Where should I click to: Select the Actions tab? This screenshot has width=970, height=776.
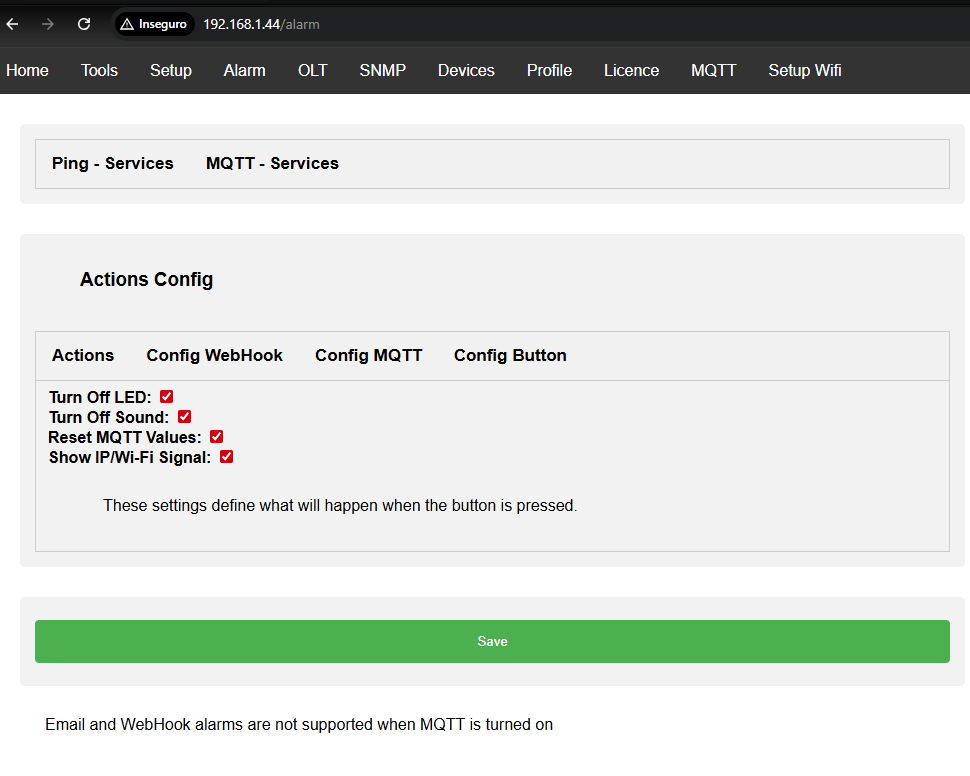coord(83,355)
